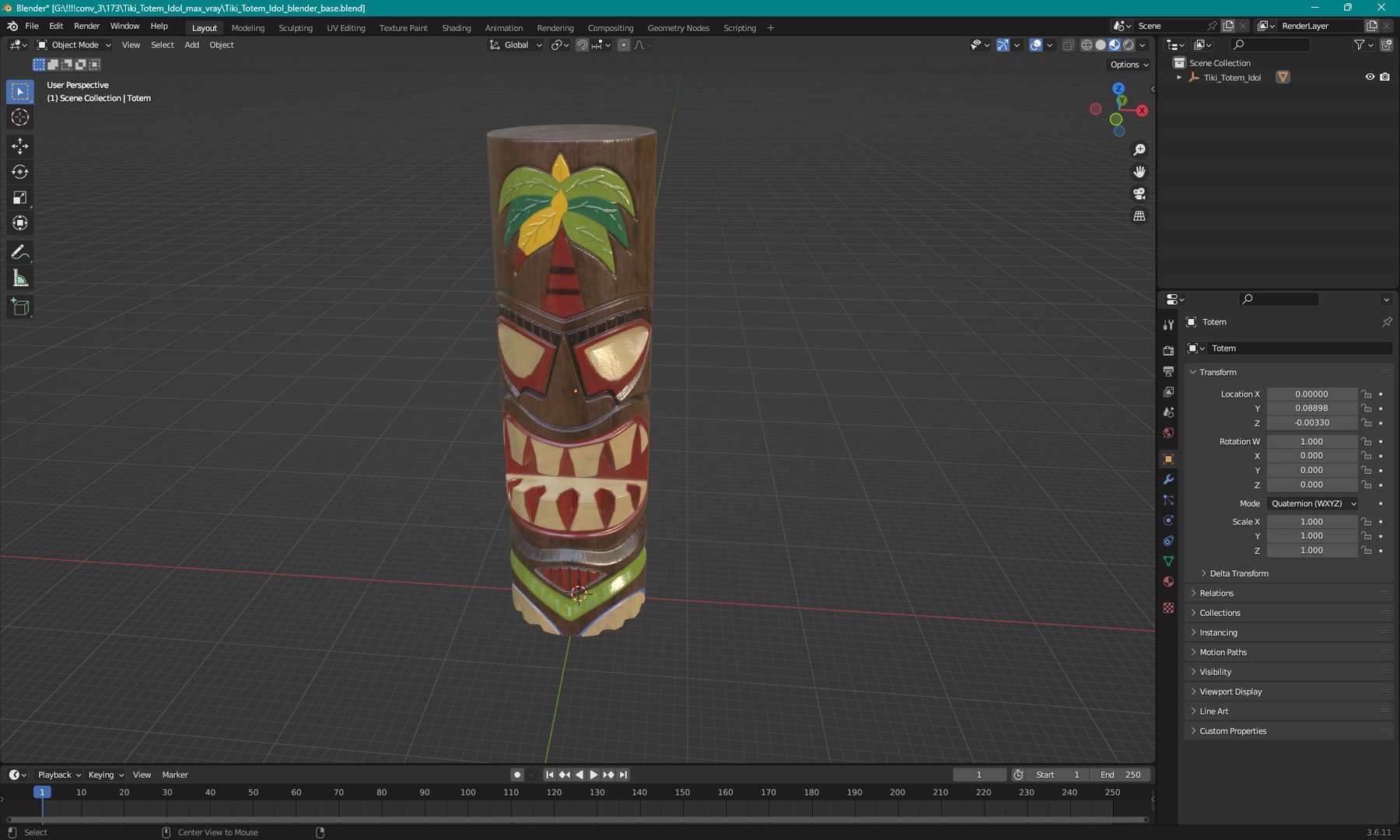
Task: Hide Tiki_Totem_Idol in viewport via eye icon
Action: 1370,77
